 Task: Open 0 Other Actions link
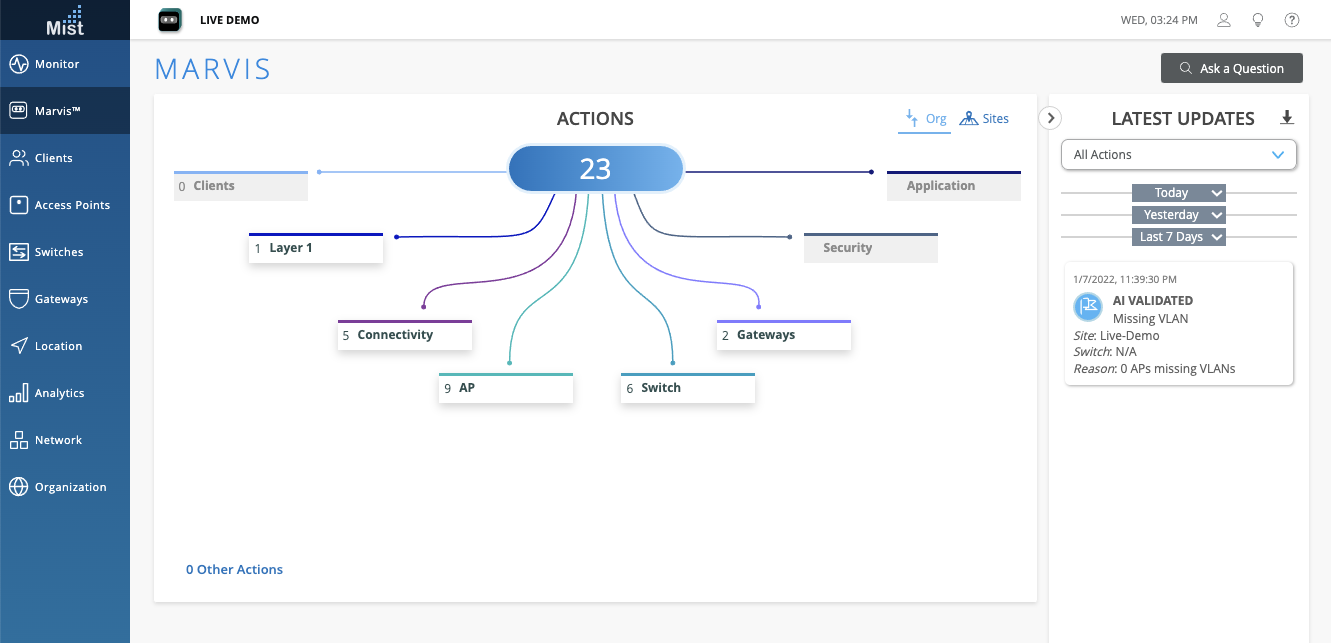tap(234, 570)
